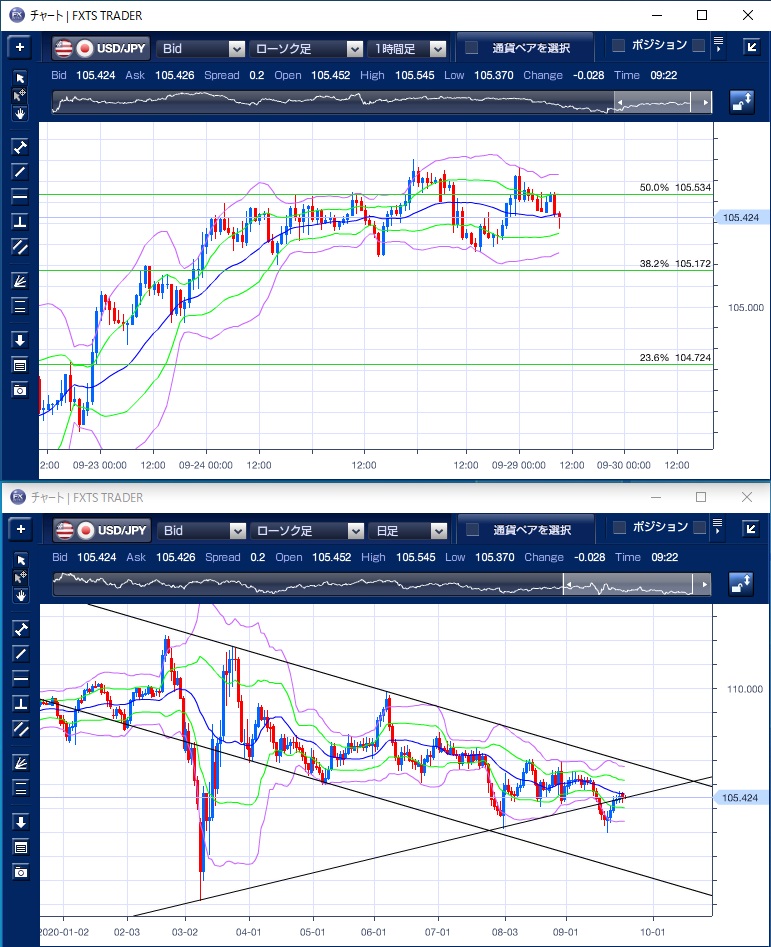Select the Fibonacci retracement tool in bottom chart
This screenshot has height=947, width=771.
click(19, 786)
